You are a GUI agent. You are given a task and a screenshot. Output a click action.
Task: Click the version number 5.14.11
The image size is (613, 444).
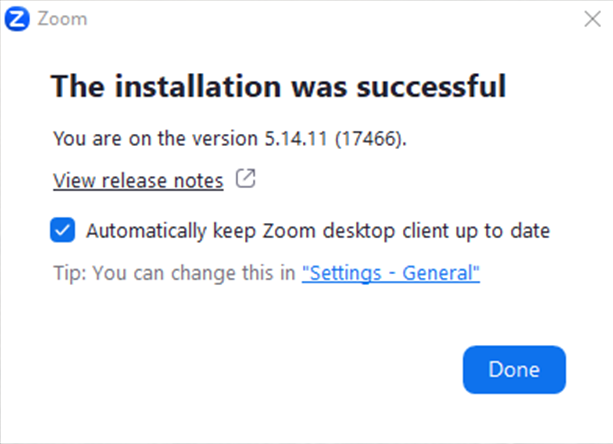point(296,138)
